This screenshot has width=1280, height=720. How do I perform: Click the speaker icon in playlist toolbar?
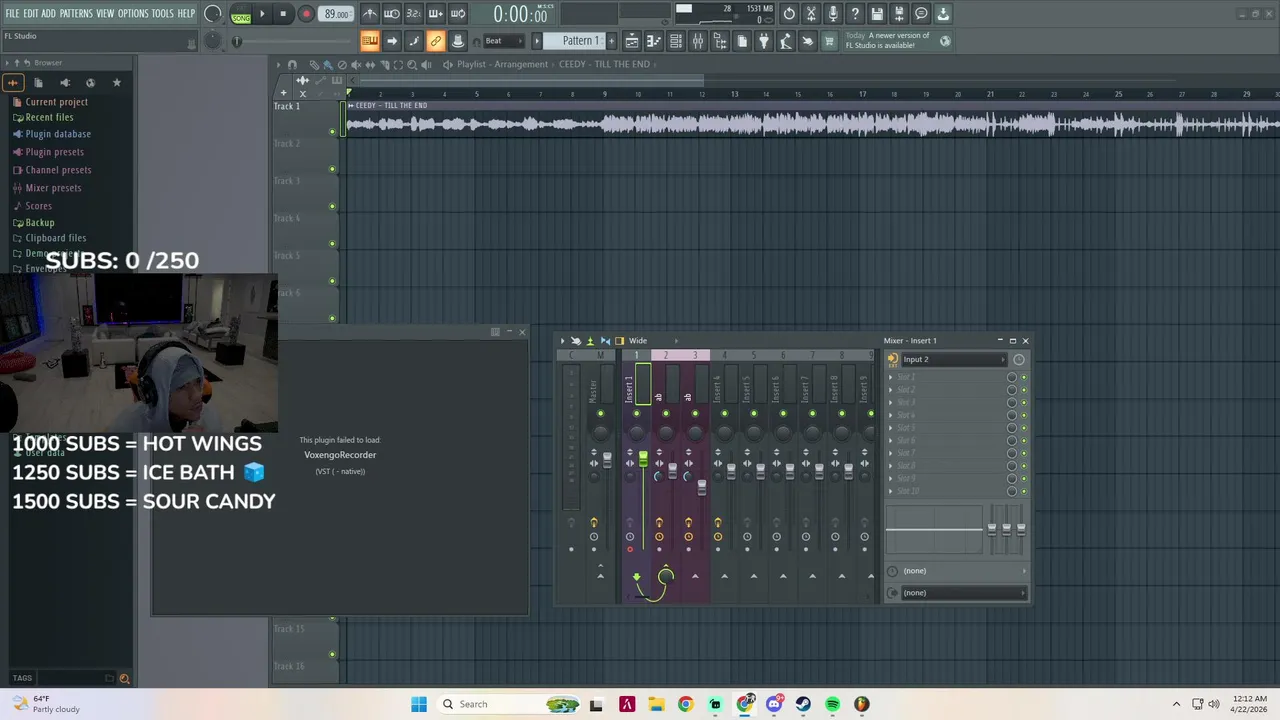425,64
